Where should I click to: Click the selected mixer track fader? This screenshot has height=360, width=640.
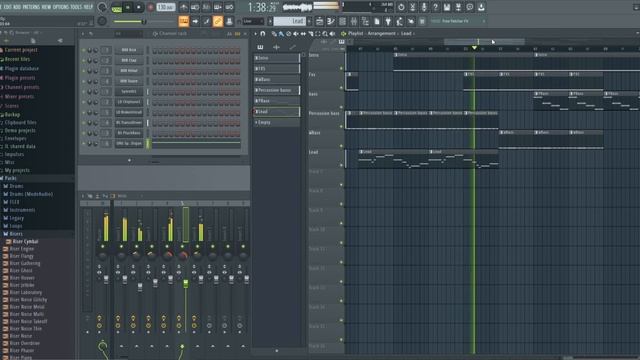click(186, 283)
